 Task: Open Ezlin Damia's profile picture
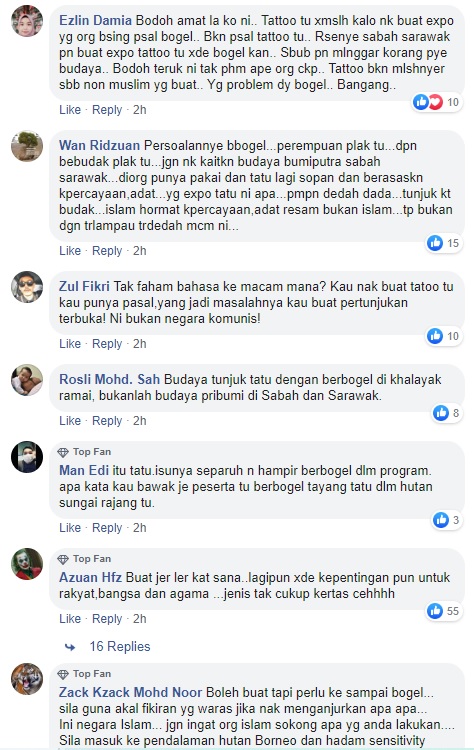click(27, 21)
